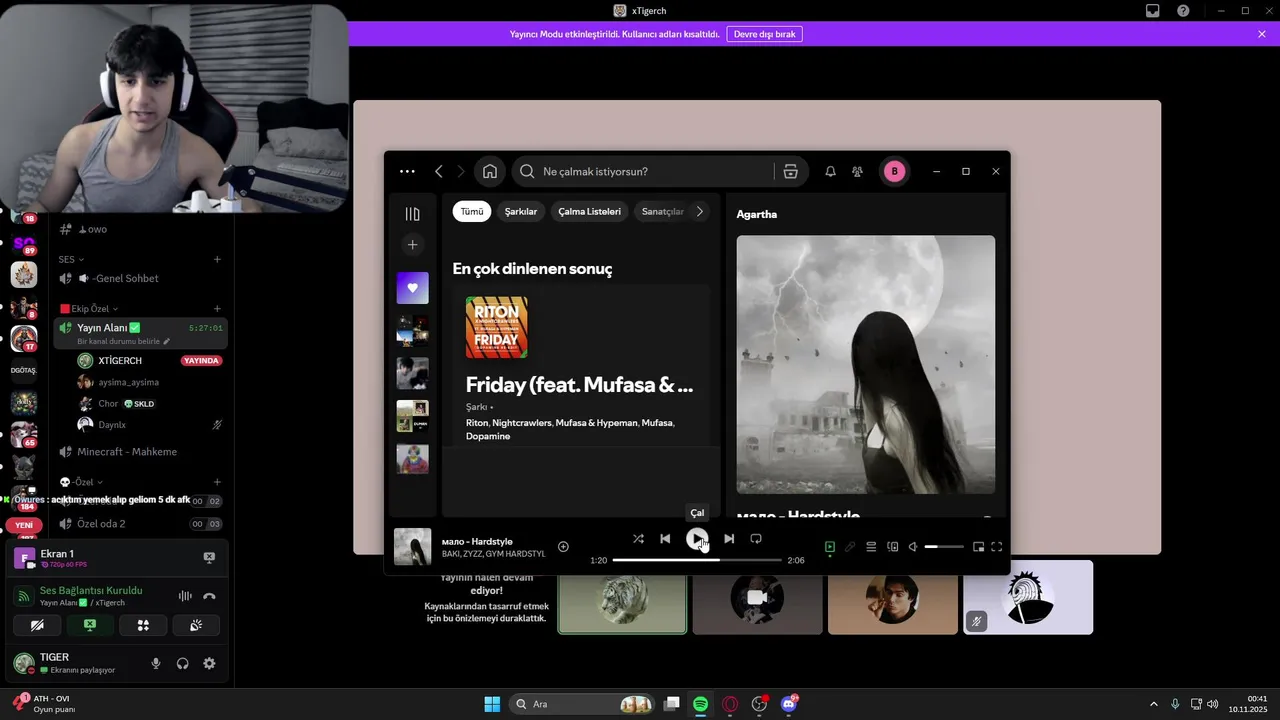1280x720 pixels.
Task: Disconnect from voice call
Action: click(209, 596)
